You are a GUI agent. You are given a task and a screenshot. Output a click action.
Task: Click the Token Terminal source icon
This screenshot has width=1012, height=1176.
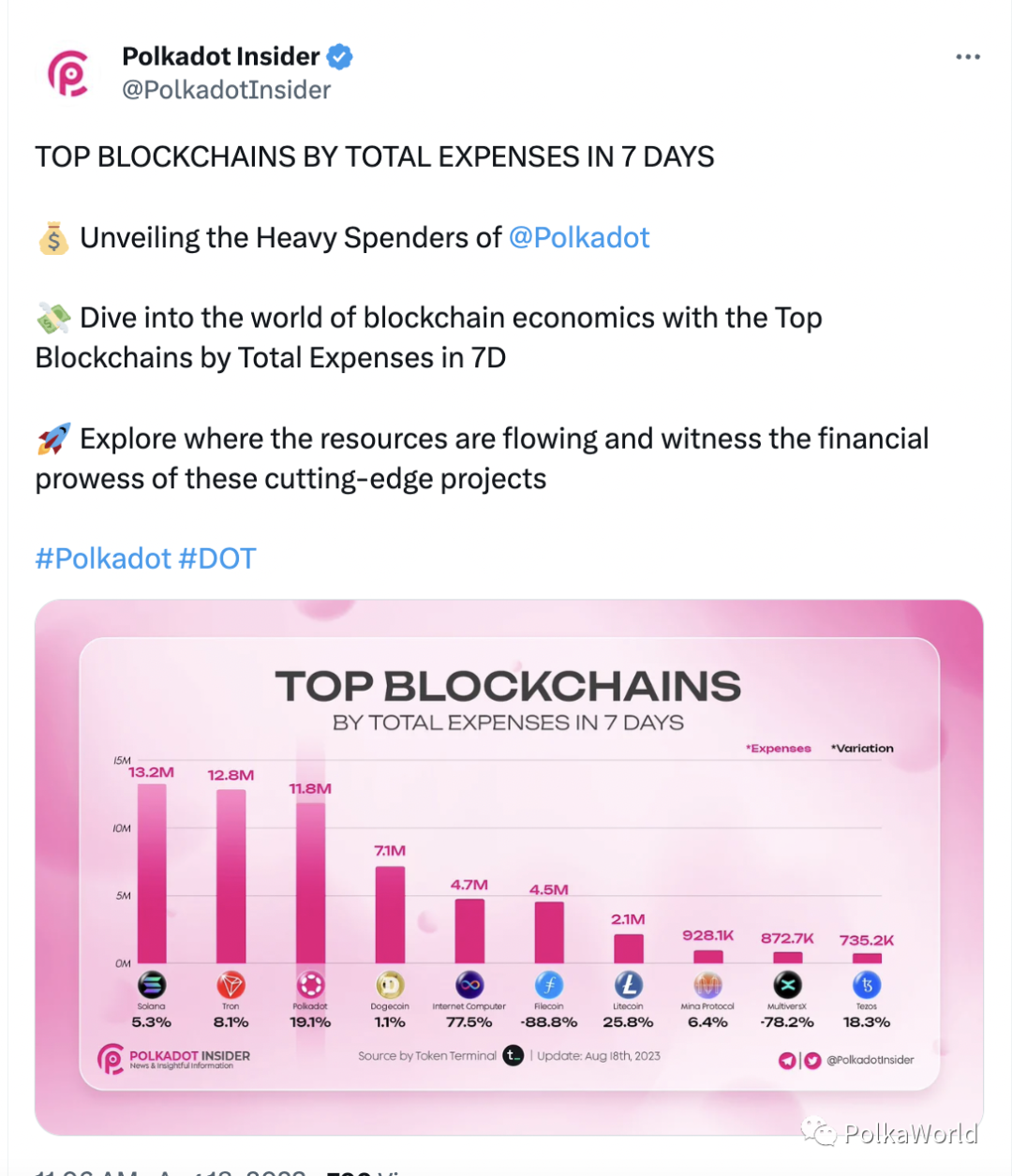pos(513,1056)
